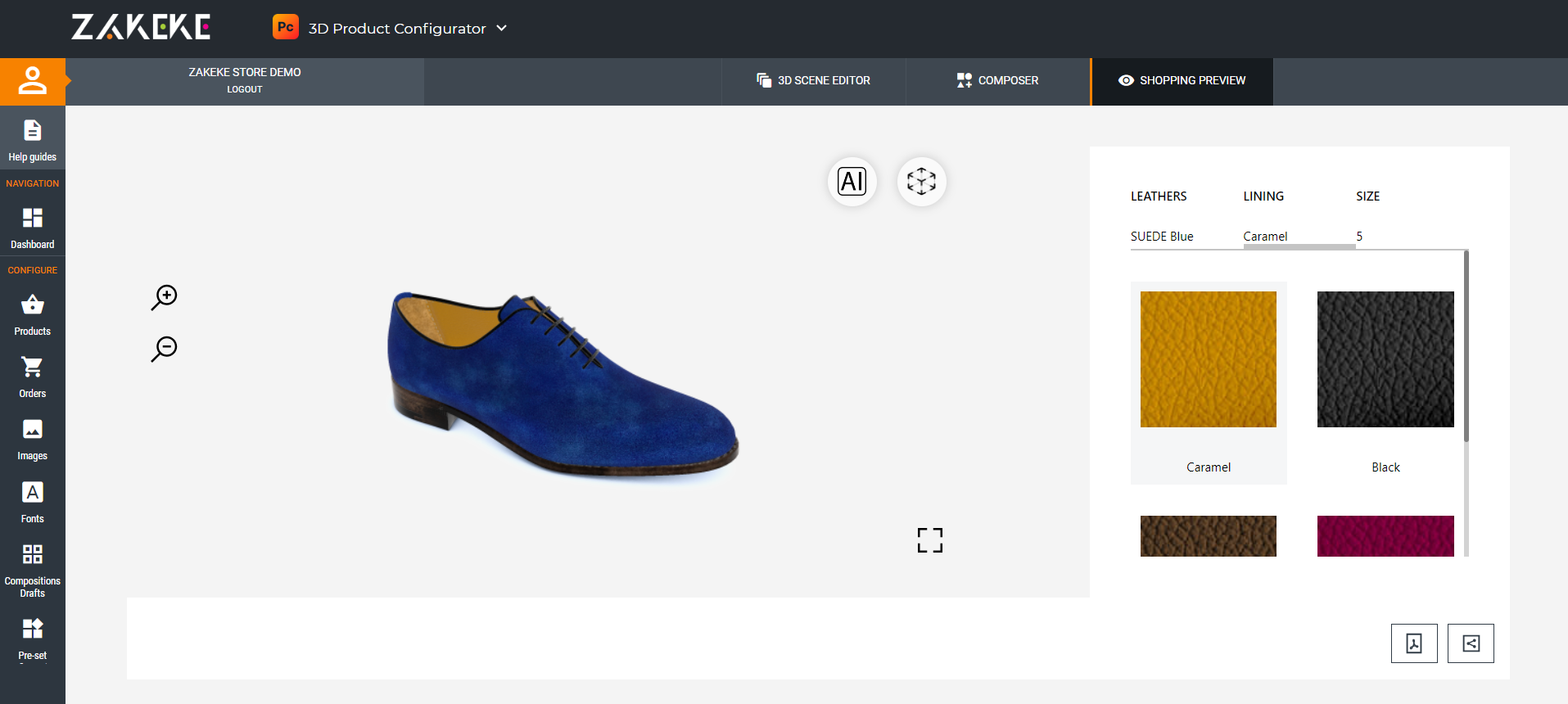Click ZAKEKE STORE DEMO store name
This screenshot has height=704, width=1568.
(245, 72)
